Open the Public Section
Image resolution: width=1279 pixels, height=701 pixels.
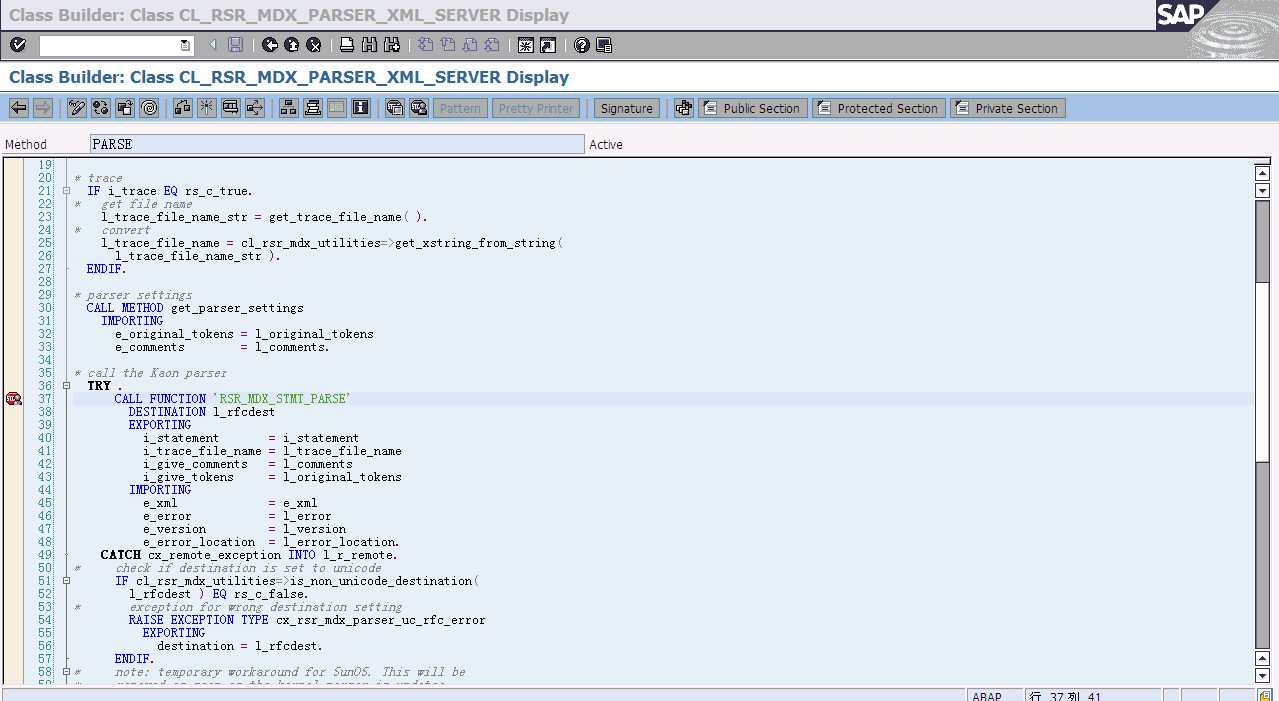point(751,108)
